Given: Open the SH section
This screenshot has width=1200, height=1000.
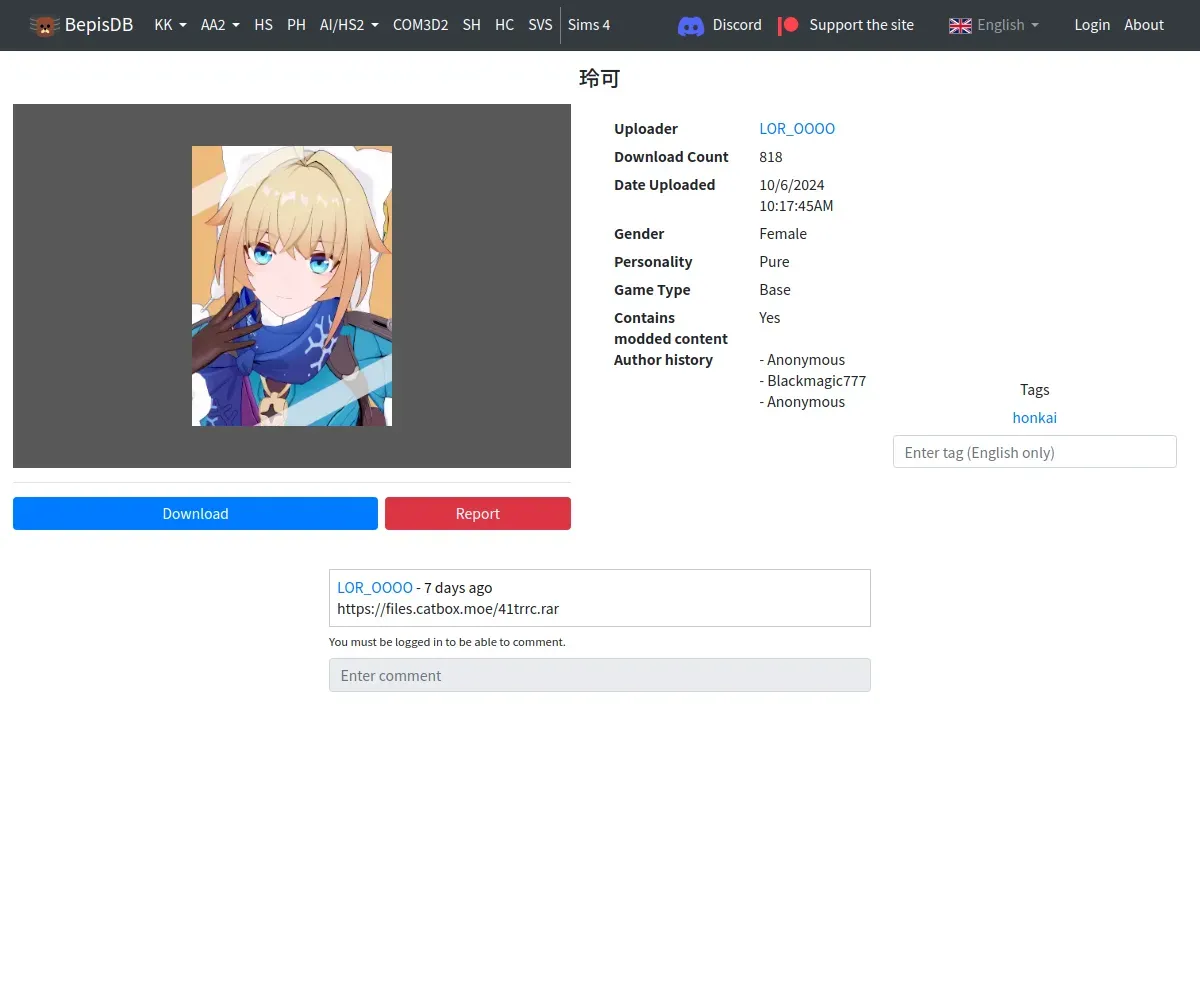Looking at the screenshot, I should click(x=471, y=25).
